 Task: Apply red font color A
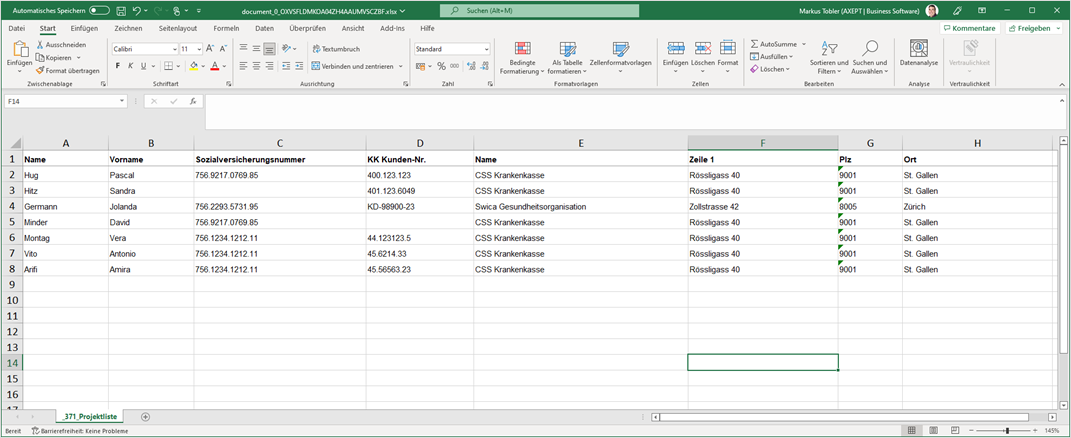(x=214, y=66)
